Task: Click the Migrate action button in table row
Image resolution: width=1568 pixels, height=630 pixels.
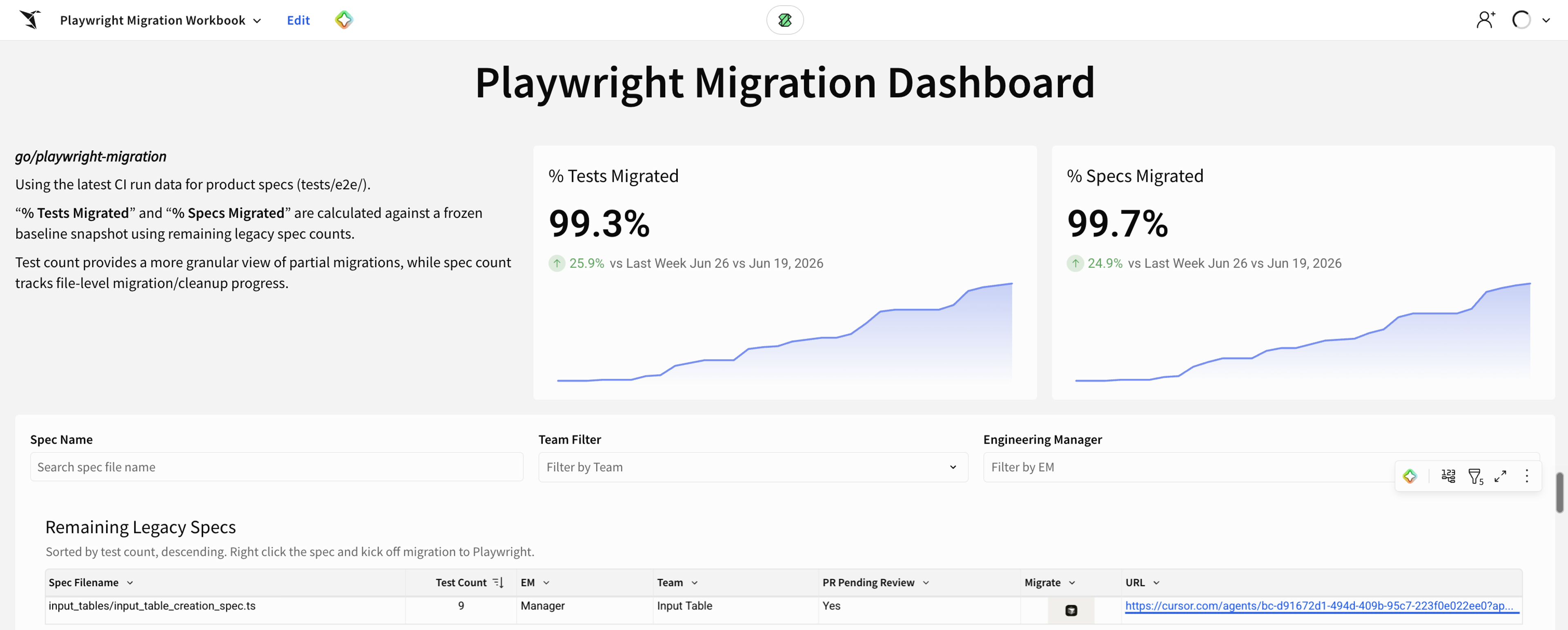Action: 1071,610
